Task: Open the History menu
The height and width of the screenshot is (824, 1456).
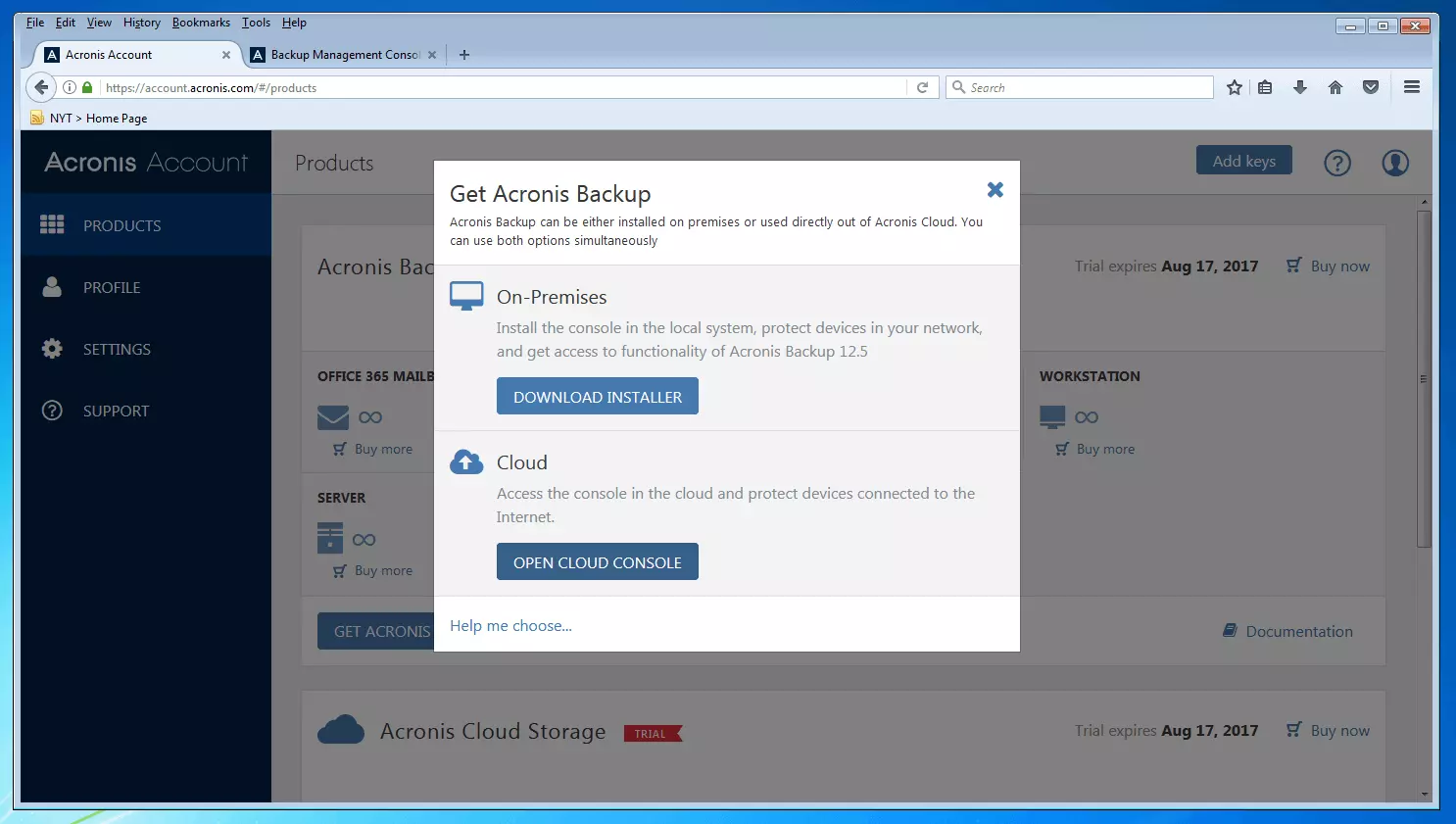Action: (x=142, y=23)
